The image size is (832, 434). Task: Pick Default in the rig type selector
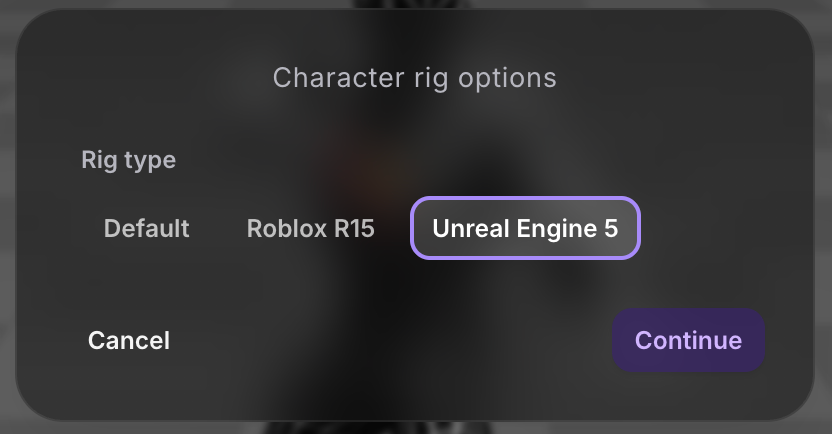(146, 229)
